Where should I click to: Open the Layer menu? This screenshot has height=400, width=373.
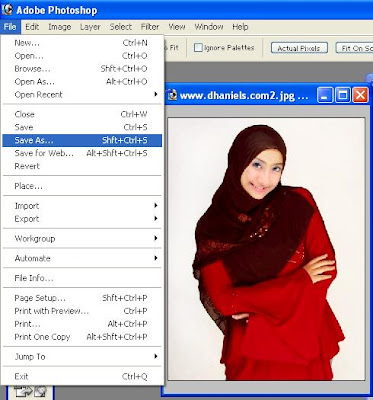[x=90, y=27]
